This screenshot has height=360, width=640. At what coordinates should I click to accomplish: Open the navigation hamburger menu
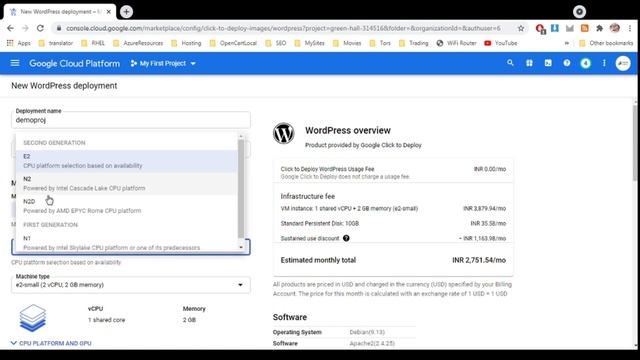pyautogui.click(x=15, y=63)
